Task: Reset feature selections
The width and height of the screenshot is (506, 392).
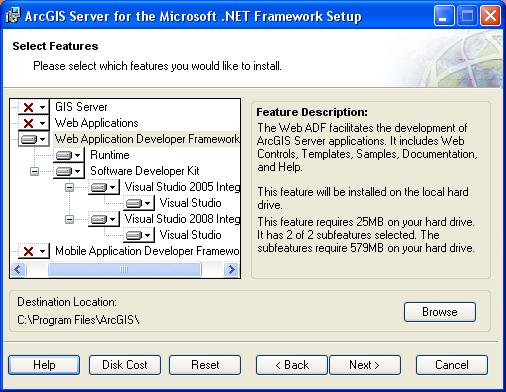Action: (x=205, y=365)
